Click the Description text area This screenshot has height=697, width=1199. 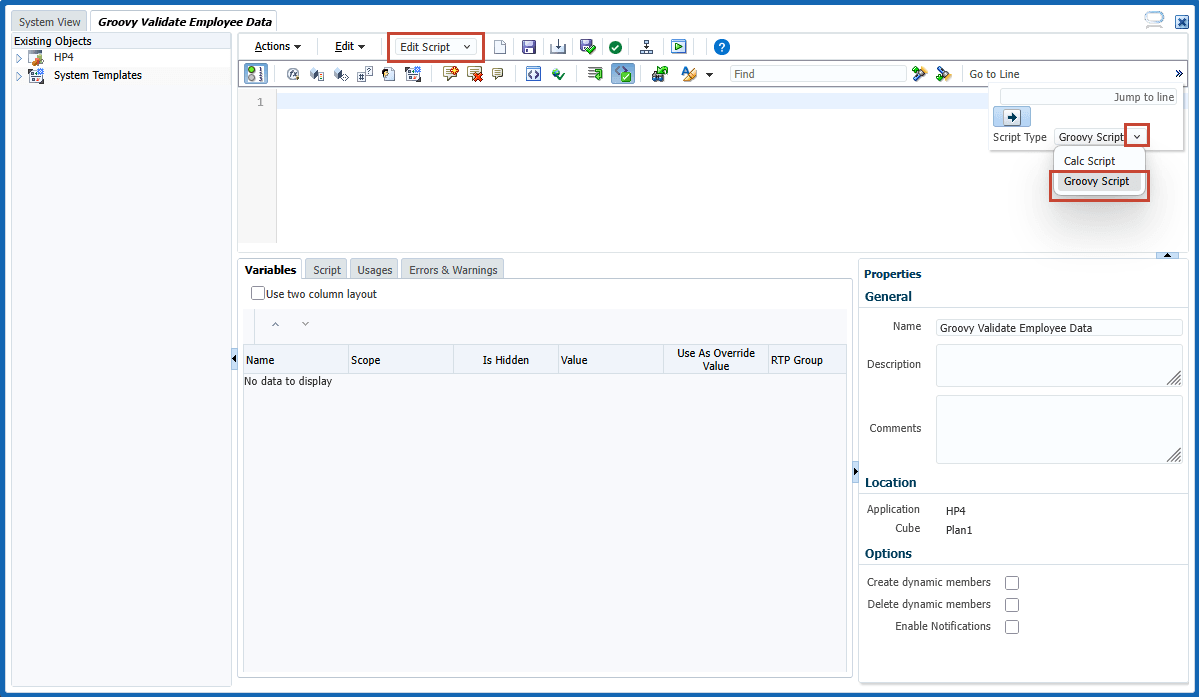(1059, 365)
